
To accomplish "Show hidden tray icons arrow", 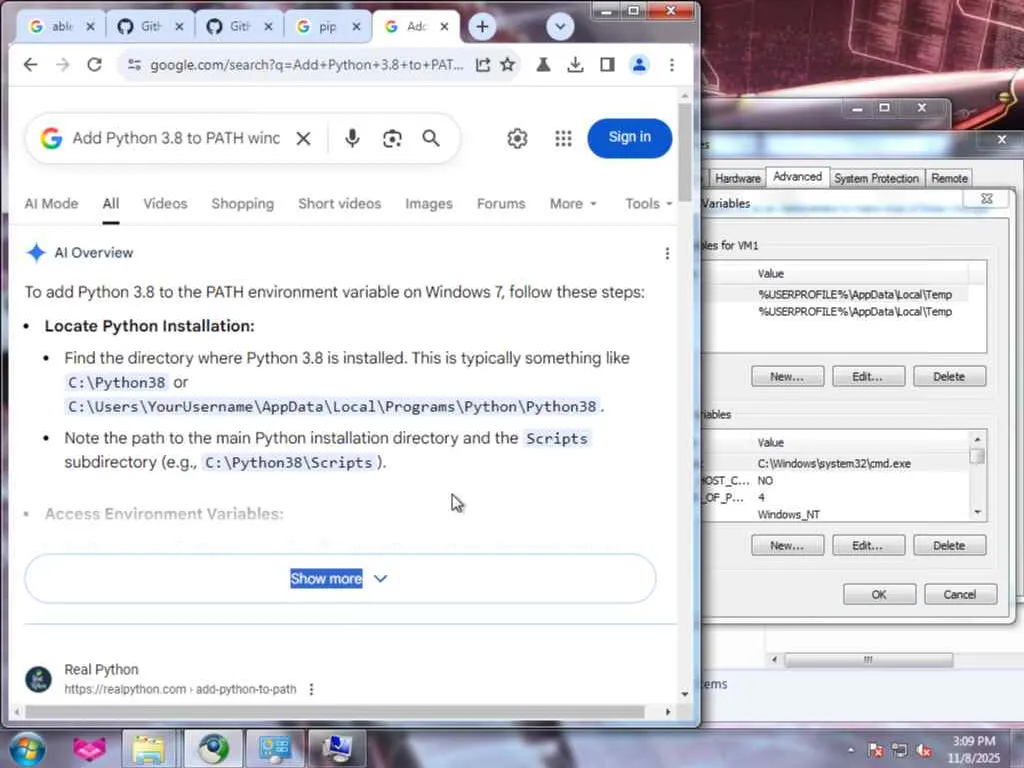I will 850,750.
